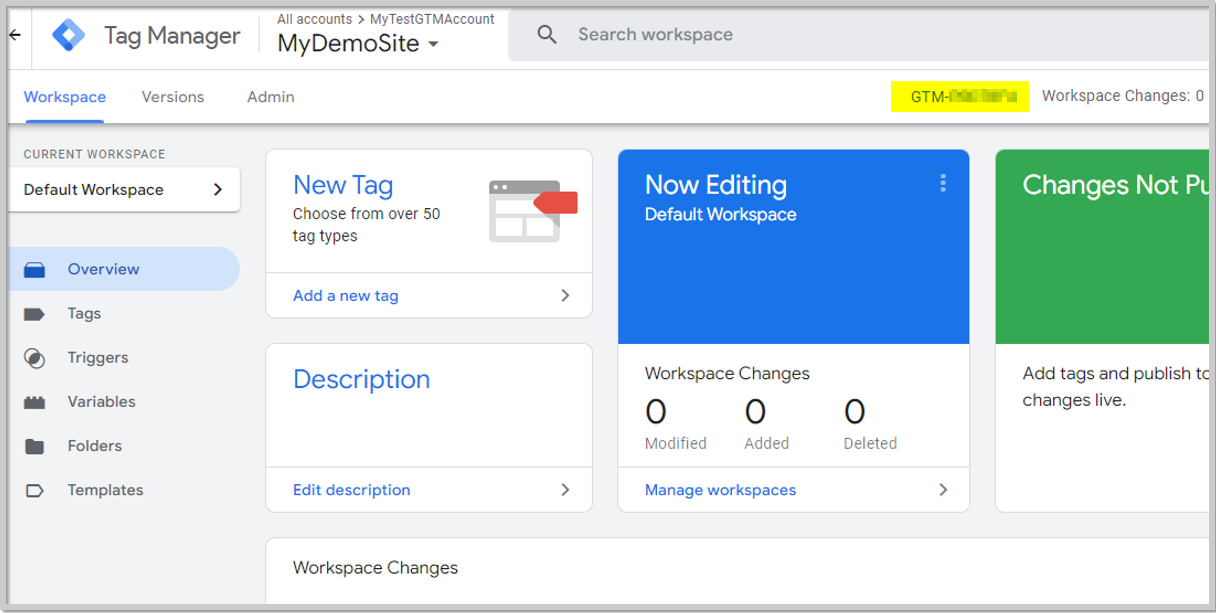This screenshot has height=613, width=1216.
Task: Expand MyDemoSite container dropdown
Action: coord(433,45)
